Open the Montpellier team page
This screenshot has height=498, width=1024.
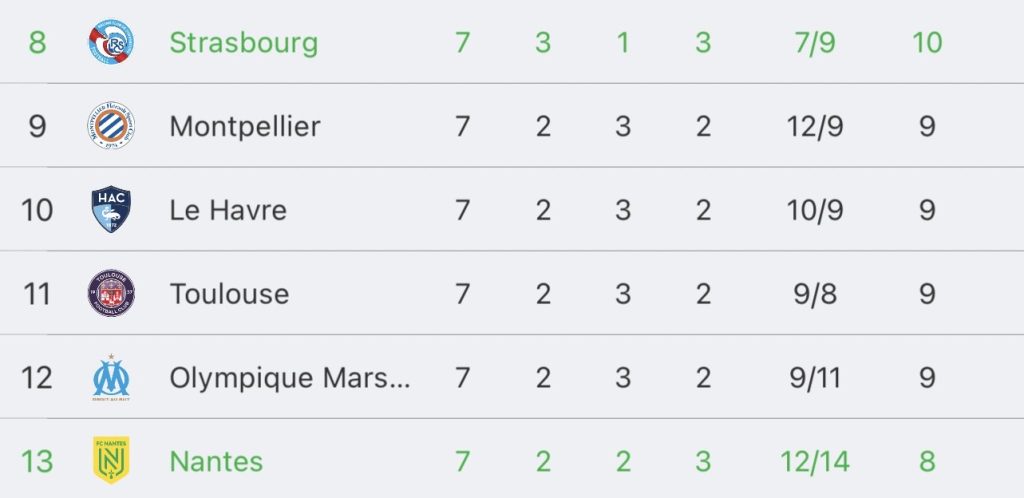245,126
